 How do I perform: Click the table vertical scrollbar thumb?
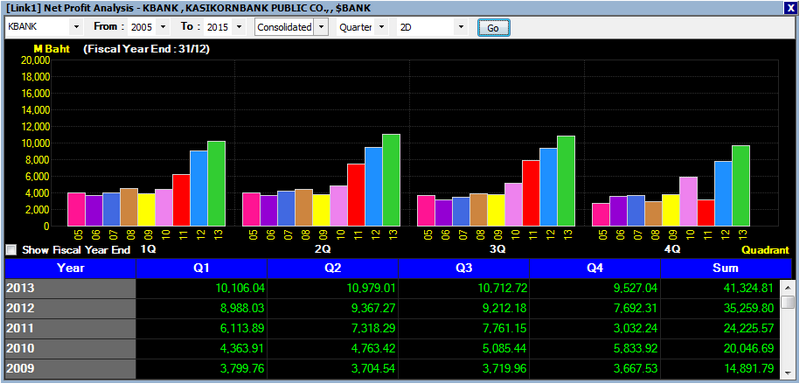tap(788, 303)
